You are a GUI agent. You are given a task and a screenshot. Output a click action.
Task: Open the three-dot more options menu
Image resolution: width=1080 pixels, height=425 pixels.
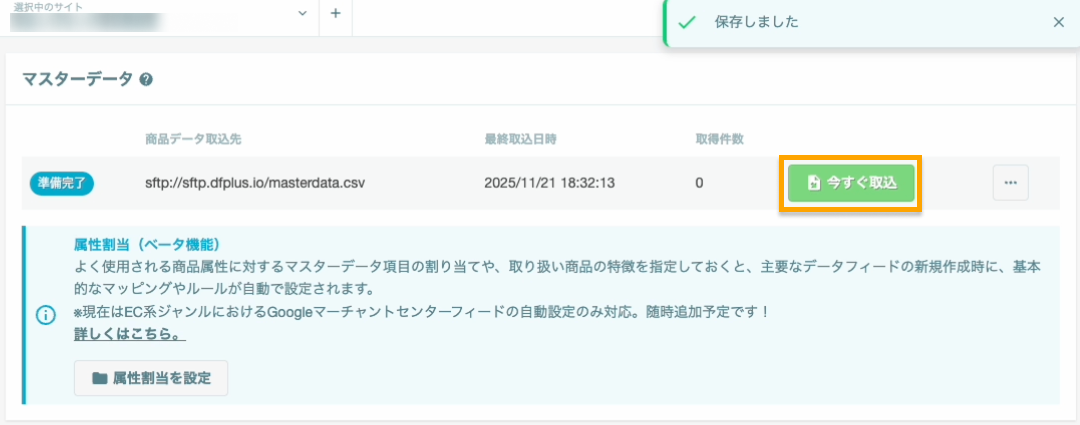point(1010,183)
